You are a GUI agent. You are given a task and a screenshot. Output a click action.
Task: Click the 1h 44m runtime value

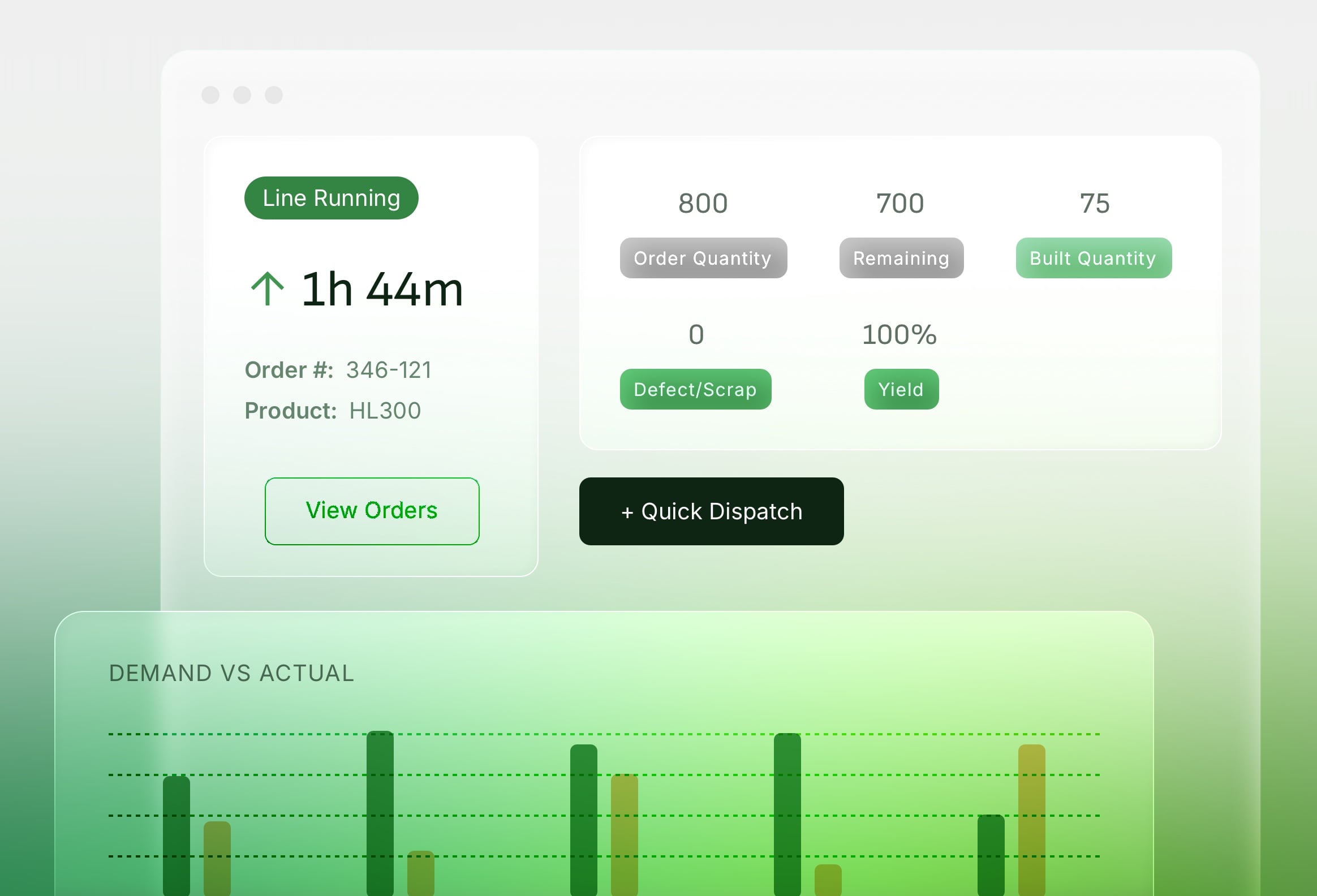tap(382, 289)
